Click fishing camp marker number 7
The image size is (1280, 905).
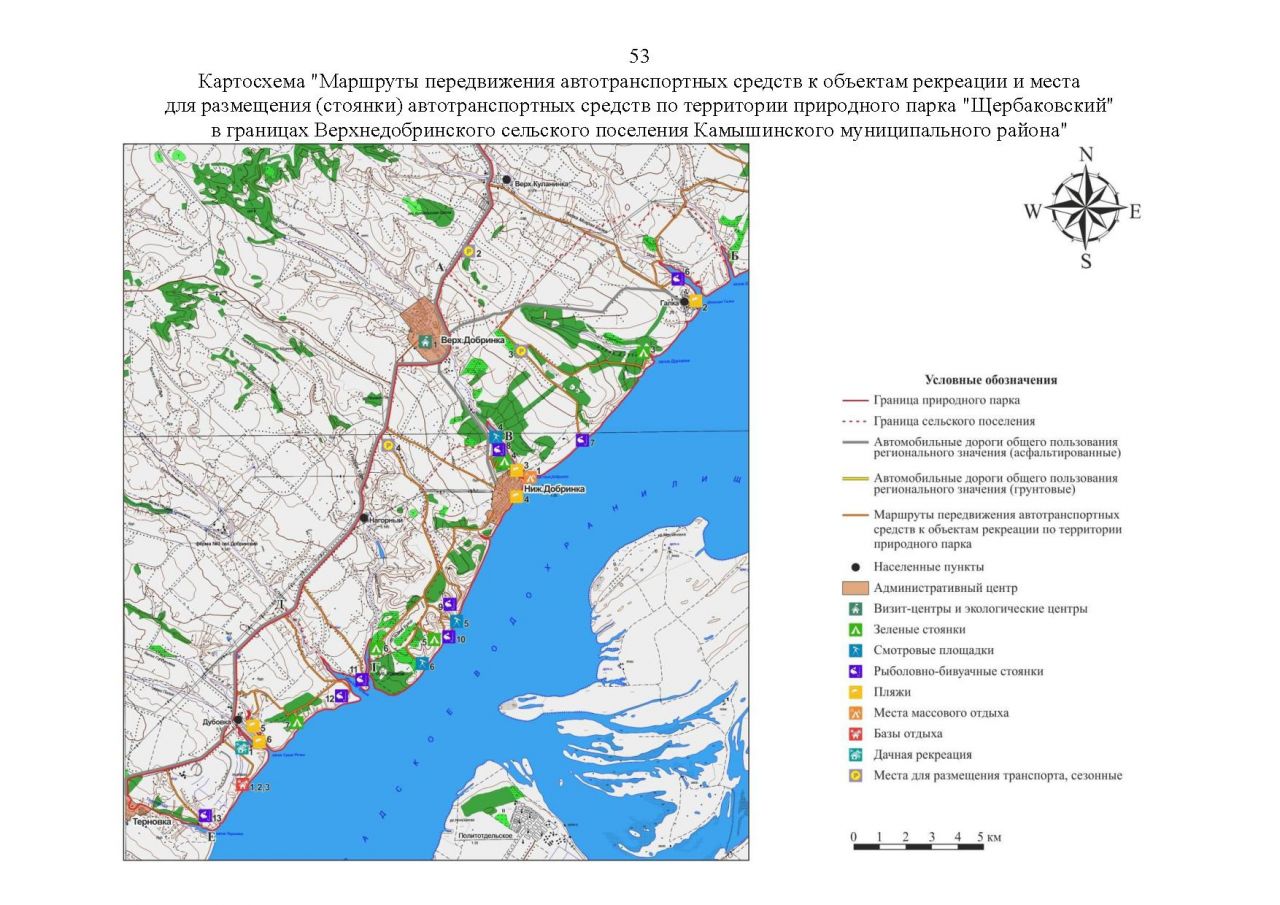point(582,440)
